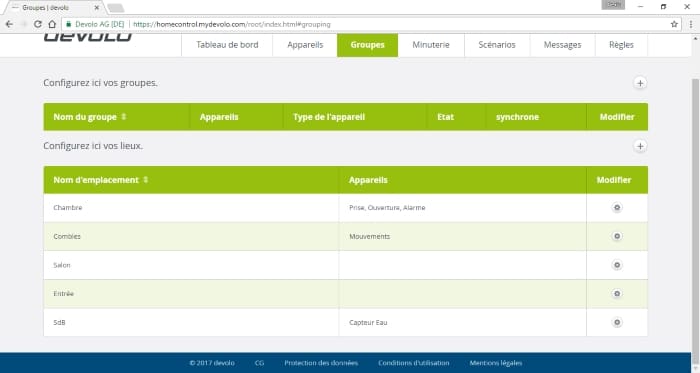Go to browser home page
This screenshot has width=700, height=373.
click(x=52, y=24)
